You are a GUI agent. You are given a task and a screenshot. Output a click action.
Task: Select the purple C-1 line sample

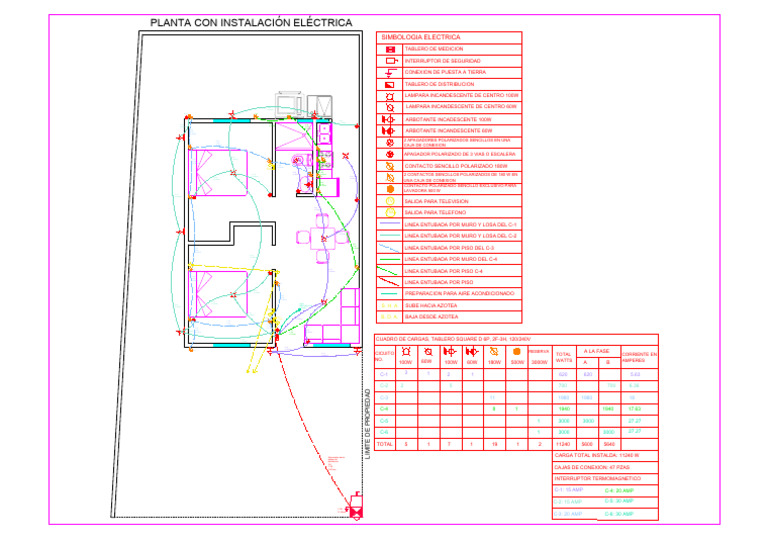390,224
